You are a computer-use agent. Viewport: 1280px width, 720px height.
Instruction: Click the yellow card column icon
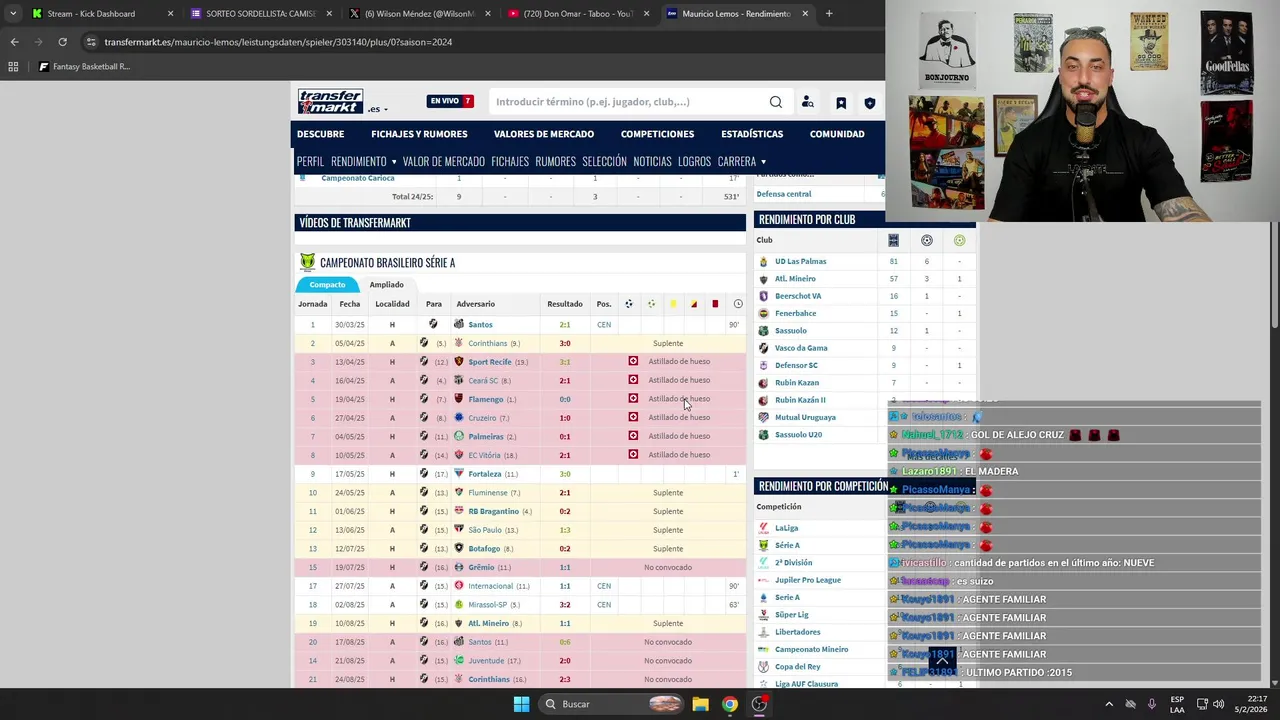pyautogui.click(x=673, y=304)
